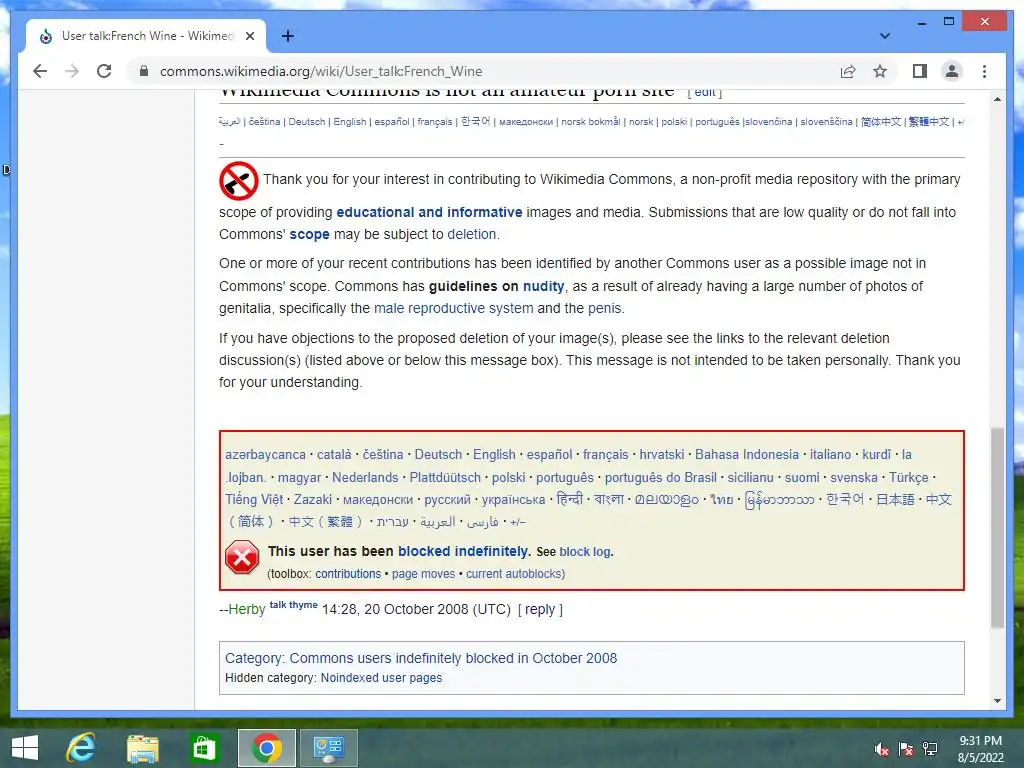Select Bahasa Indonesia in the block notice
Viewport: 1024px width, 768px height.
point(747,455)
